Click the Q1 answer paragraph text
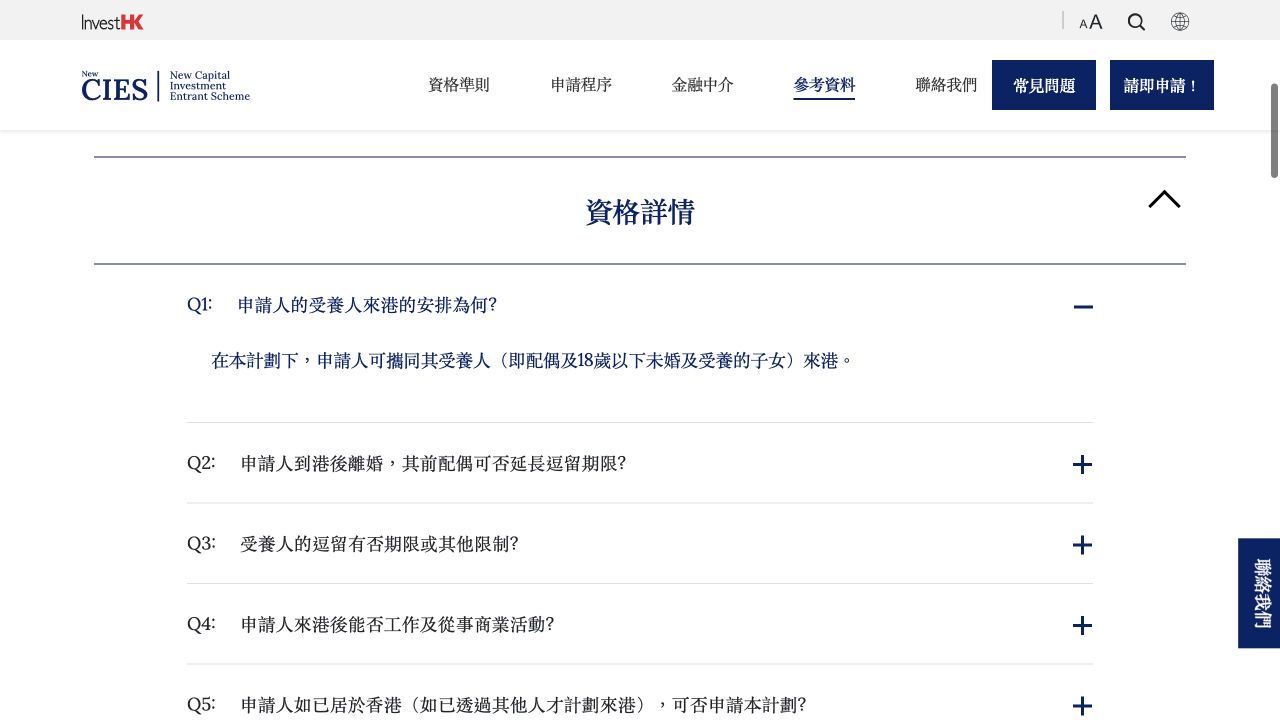Image resolution: width=1280 pixels, height=720 pixels. tap(533, 361)
